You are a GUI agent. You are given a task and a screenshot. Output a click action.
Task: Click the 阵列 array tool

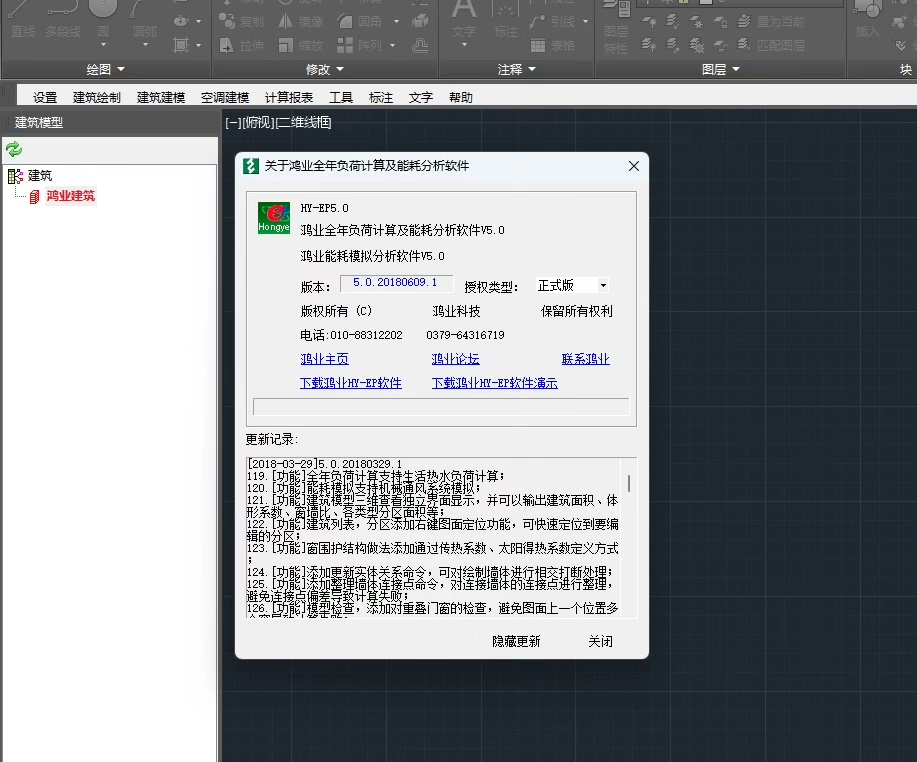click(359, 45)
